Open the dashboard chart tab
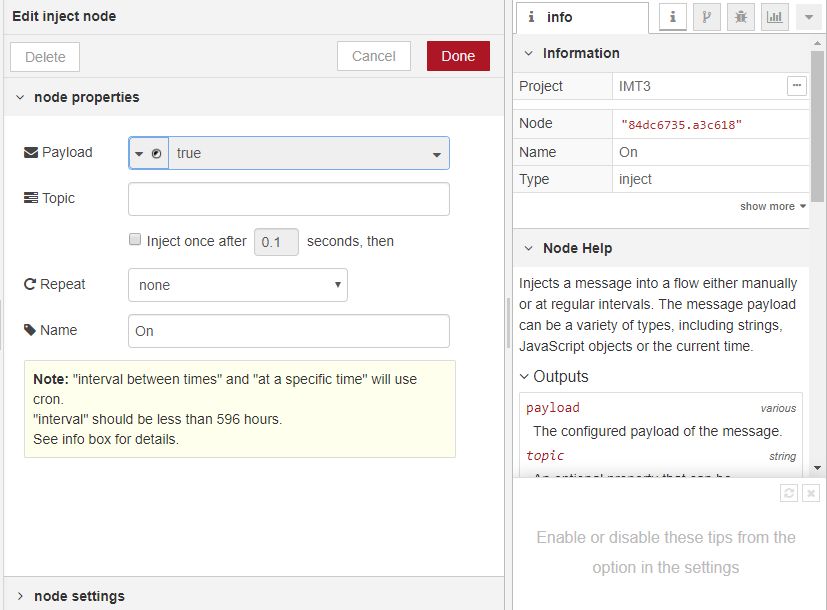The height and width of the screenshot is (610, 827). (774, 17)
